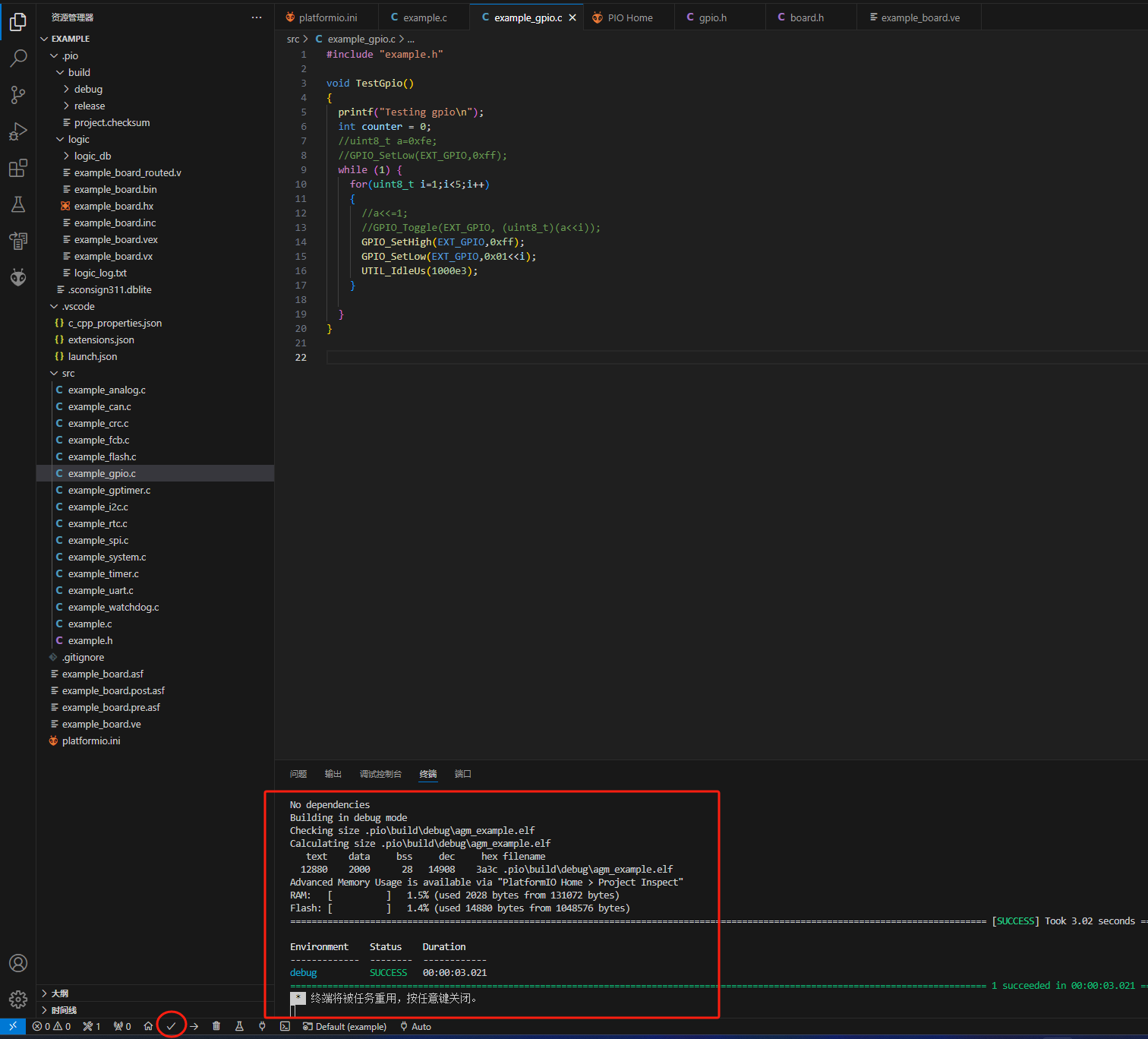Viewport: 1148px width, 1039px height.
Task: Click the PlatformIO Clean trash icon
Action: 216,1026
